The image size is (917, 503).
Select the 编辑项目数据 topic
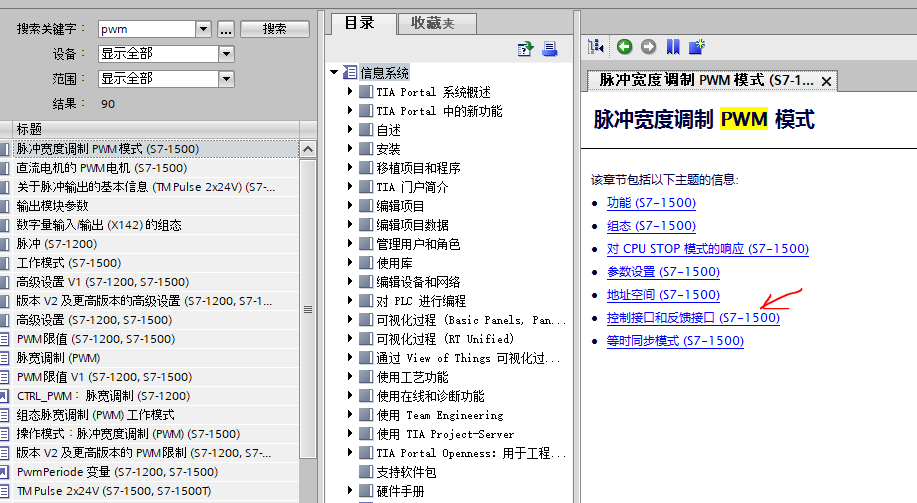click(x=412, y=225)
